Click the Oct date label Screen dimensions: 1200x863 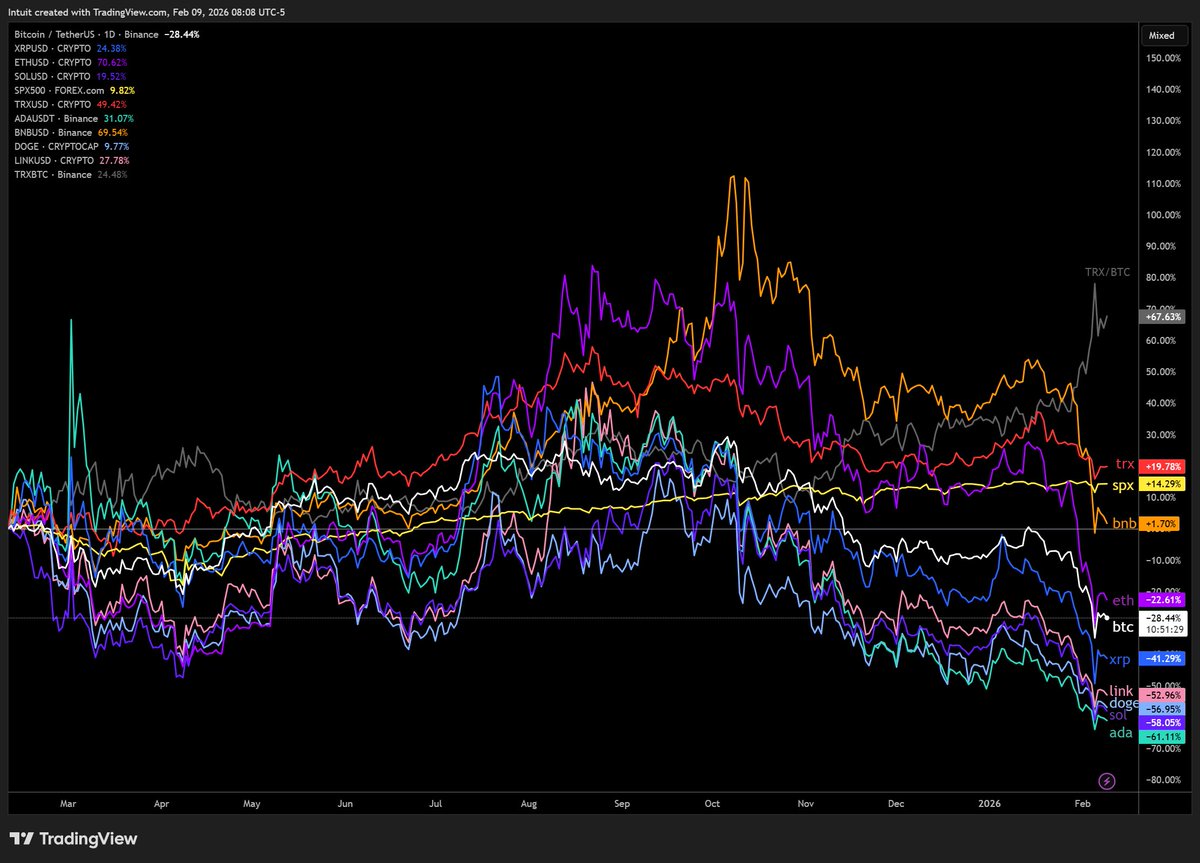tap(712, 803)
